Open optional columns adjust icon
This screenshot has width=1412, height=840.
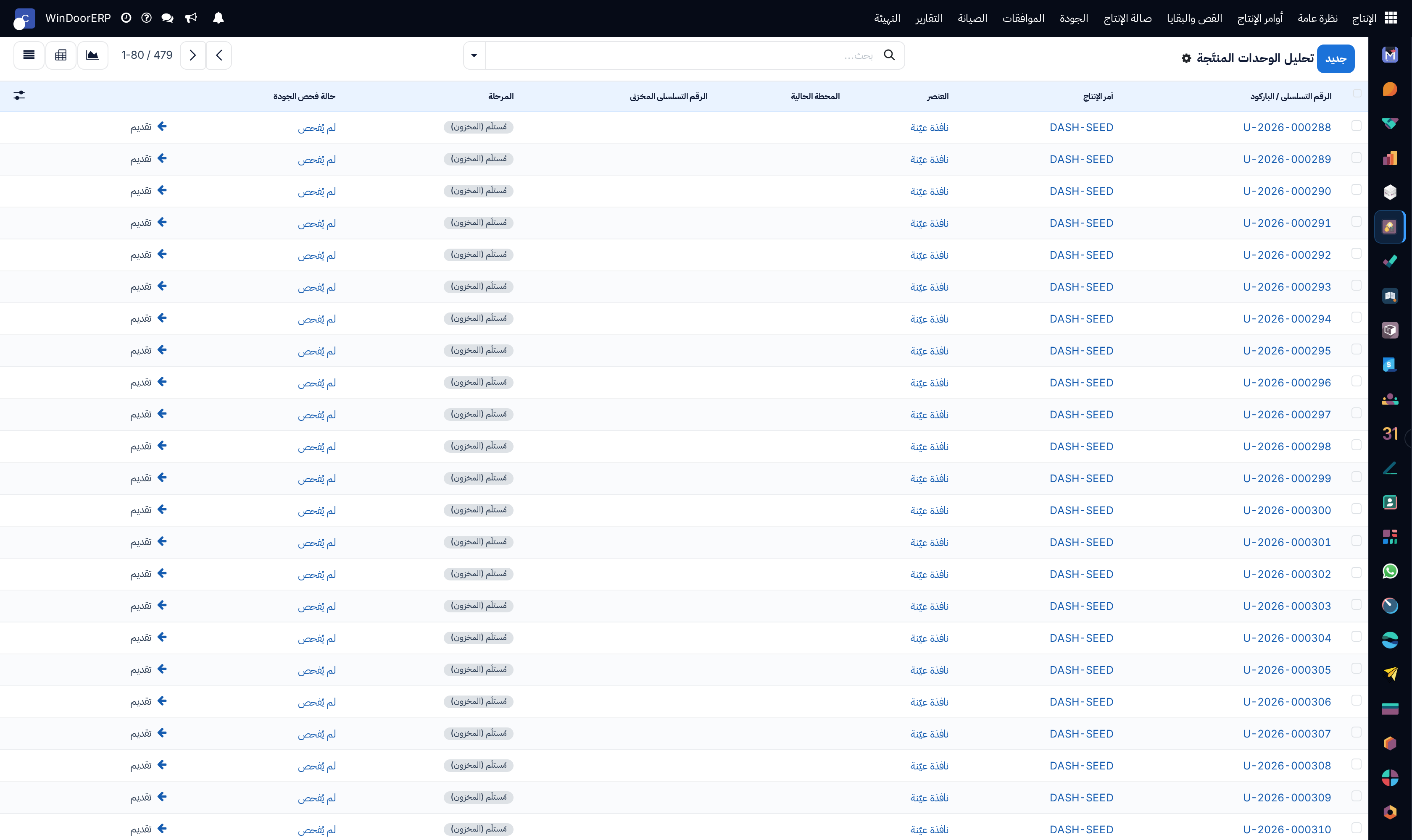pyautogui.click(x=19, y=96)
